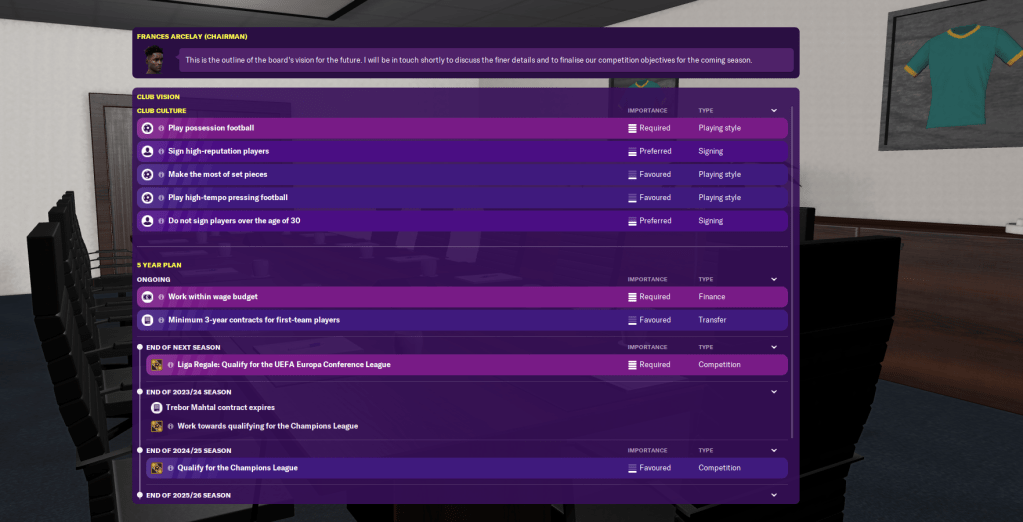Image resolution: width=1023 pixels, height=522 pixels.
Task: Click the money icon beside Work within wage budget
Action: tap(147, 297)
